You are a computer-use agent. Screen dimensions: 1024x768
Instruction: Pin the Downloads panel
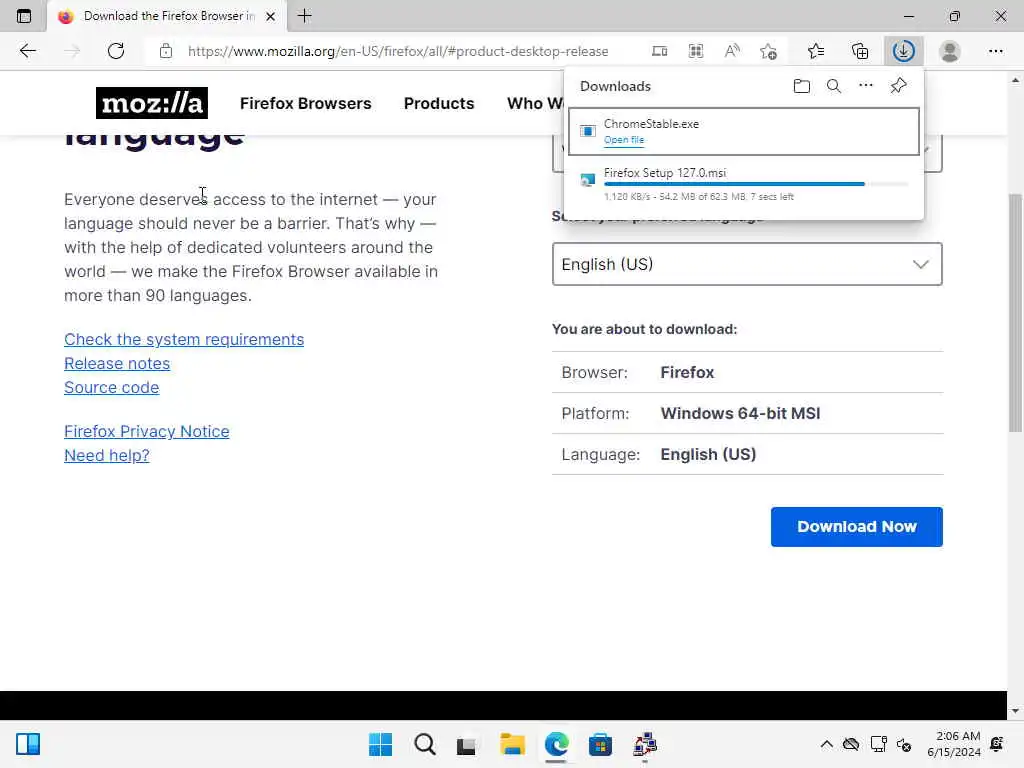[899, 86]
